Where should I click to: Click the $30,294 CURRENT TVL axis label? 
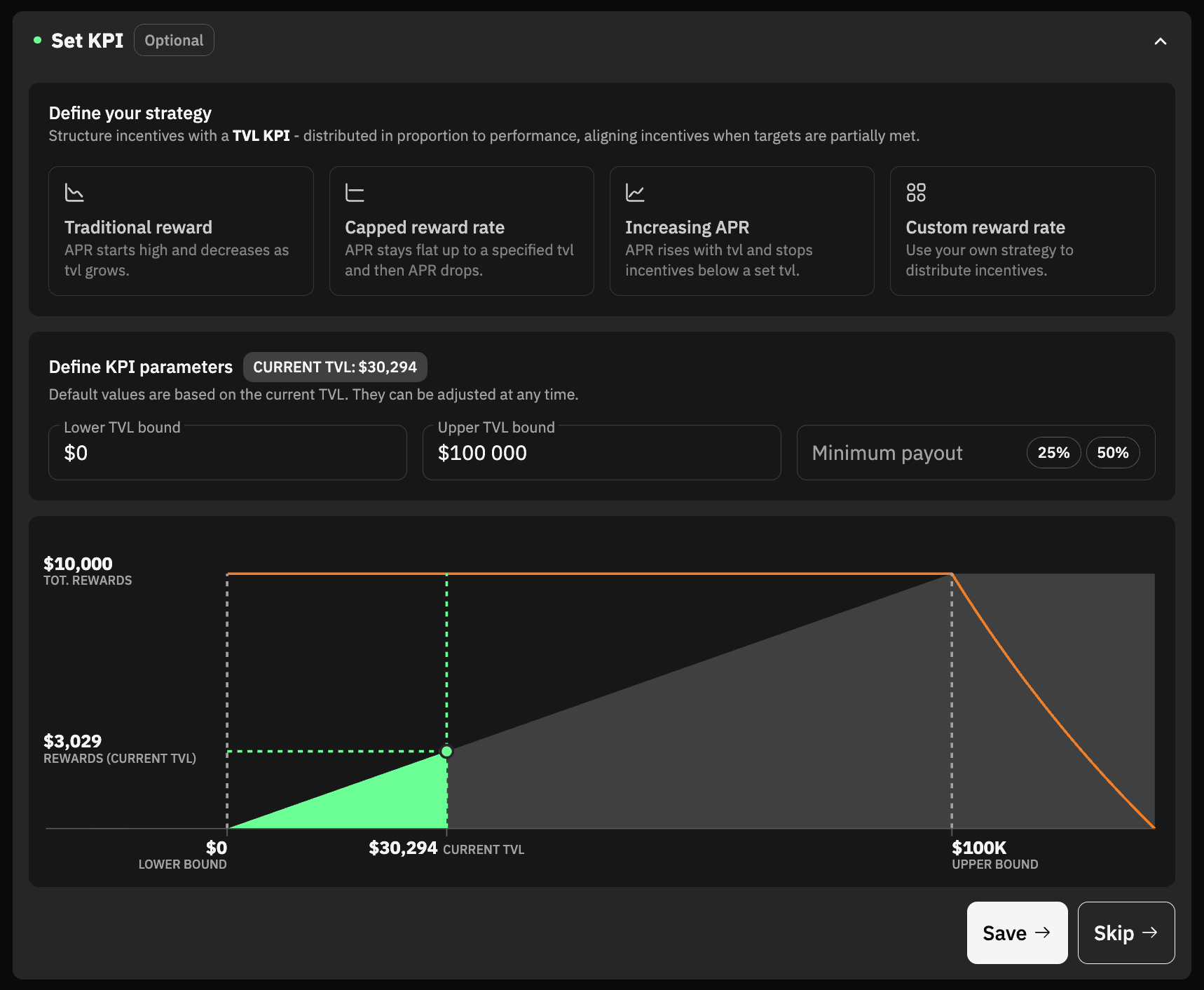coord(446,848)
